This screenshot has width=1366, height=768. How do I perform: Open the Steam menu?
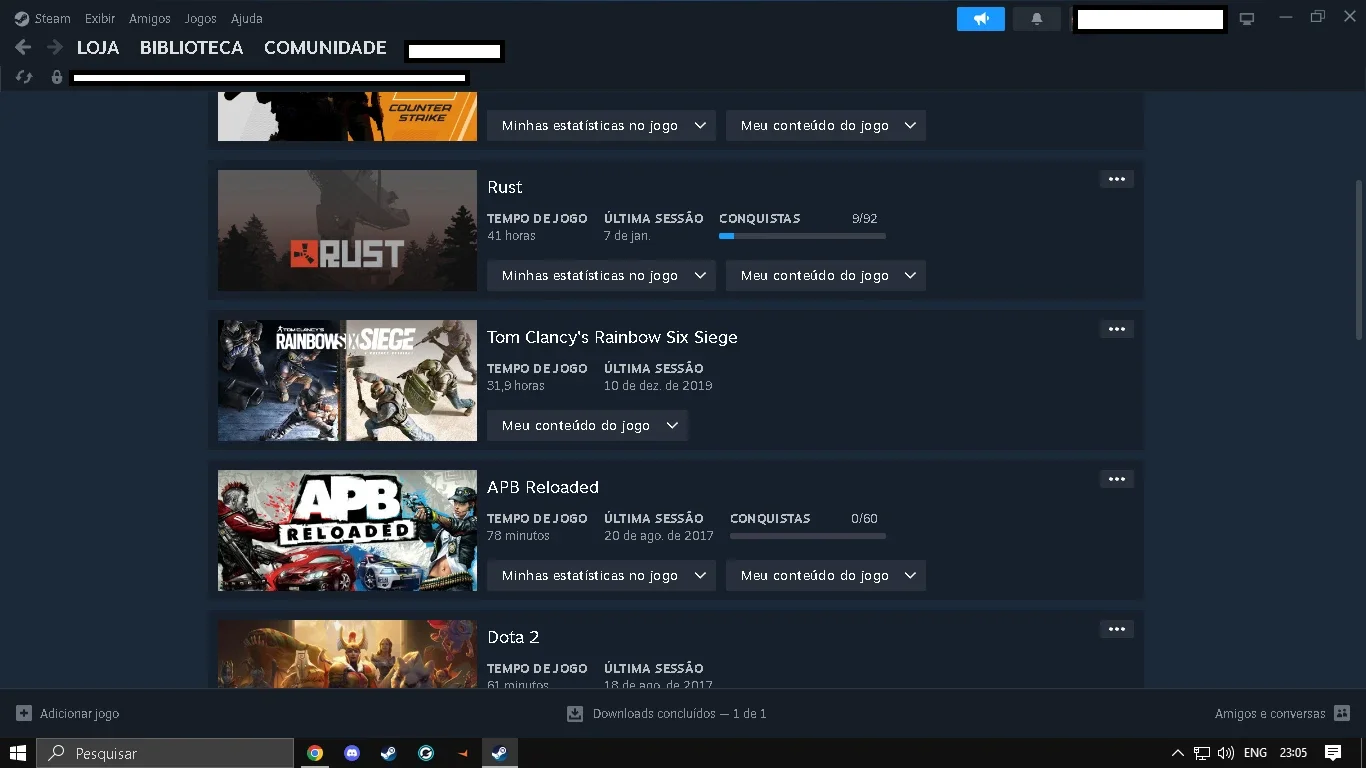(52, 18)
